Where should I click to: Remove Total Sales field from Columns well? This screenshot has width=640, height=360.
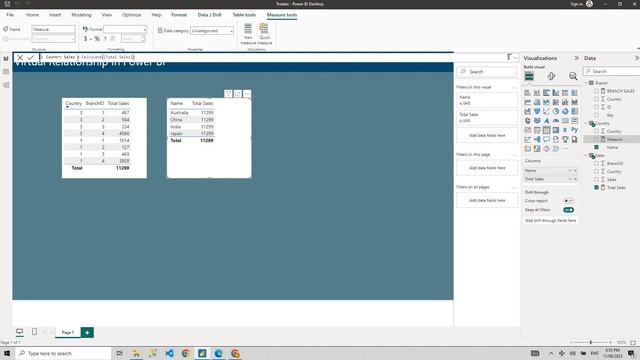[x=576, y=179]
